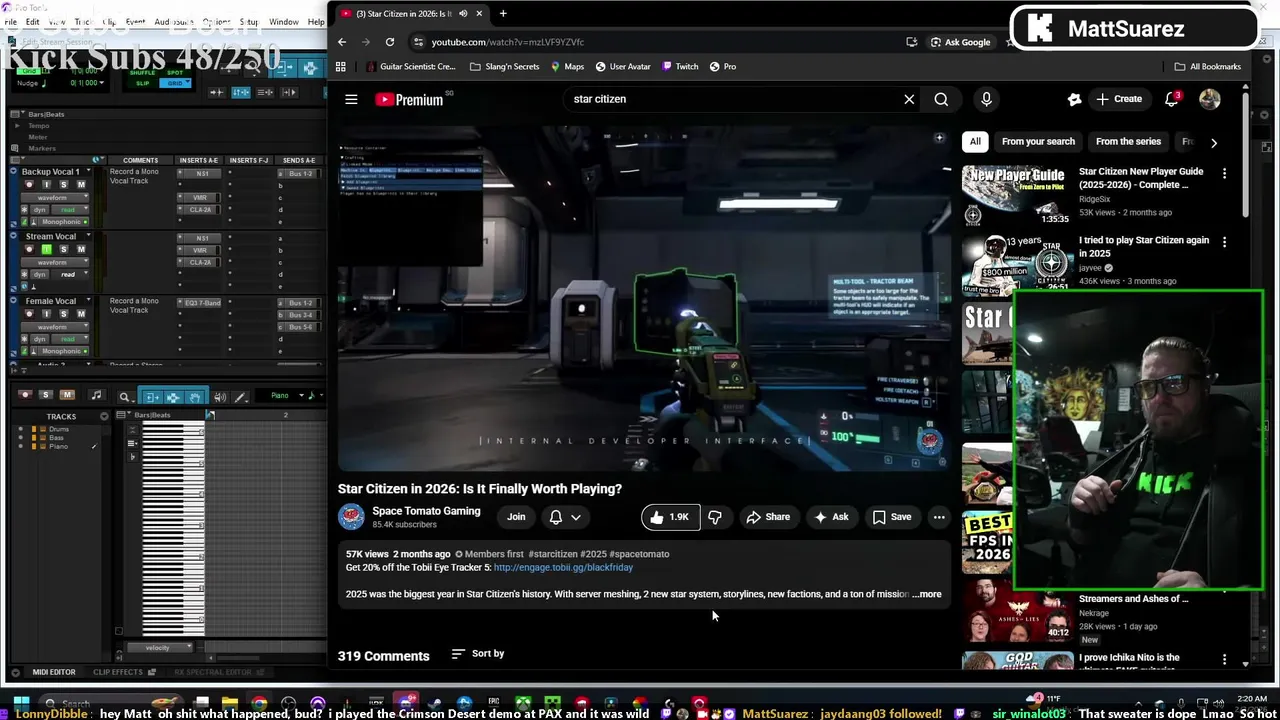This screenshot has height=720, width=1280.
Task: Record-arm the Backup Vocal 1 track
Action: (x=29, y=185)
